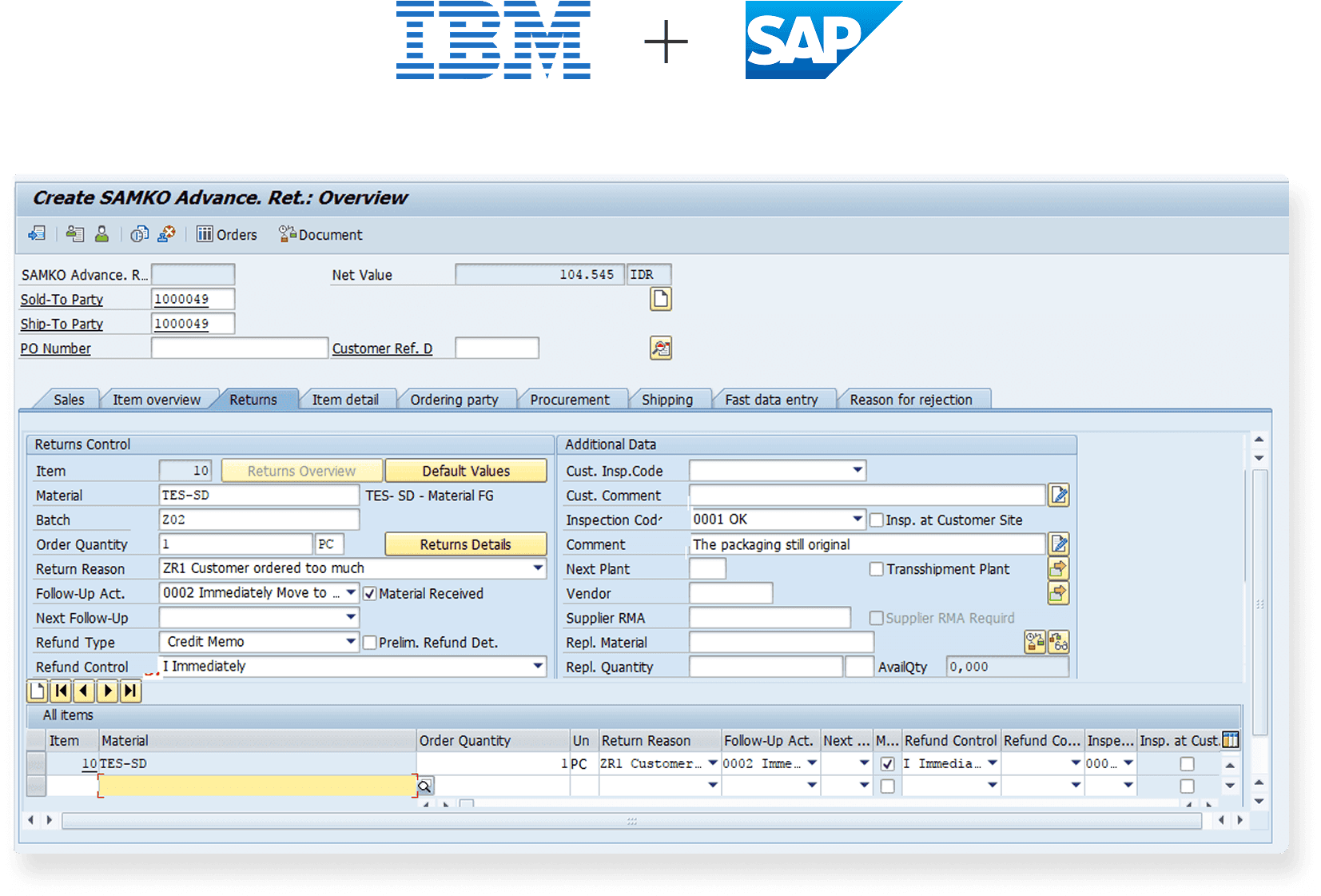Click the bottom horizontal scrollbar track
The image size is (1321, 896).
click(631, 820)
